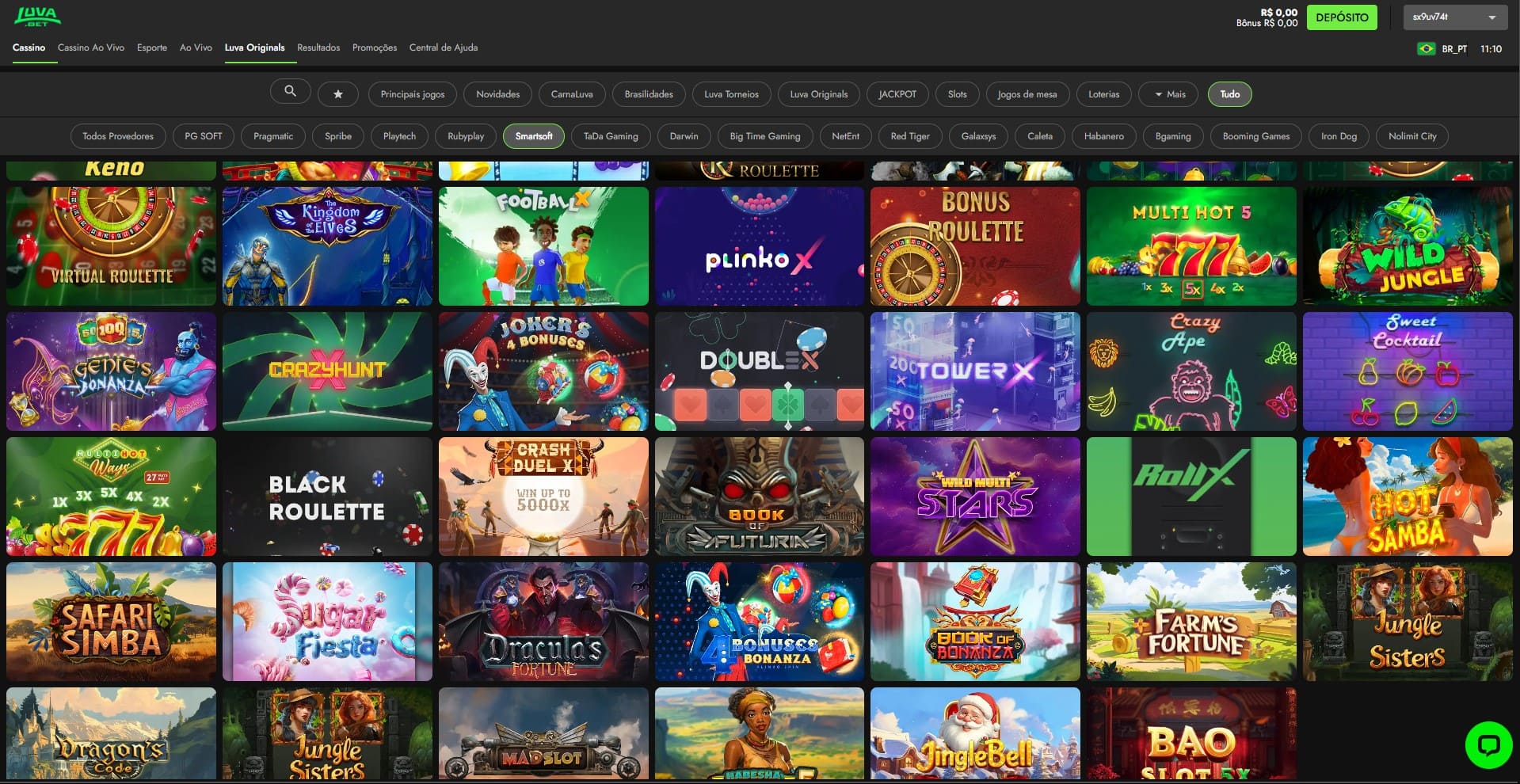The image size is (1520, 784).
Task: Filter by Galaxsys provider
Action: pos(978,136)
